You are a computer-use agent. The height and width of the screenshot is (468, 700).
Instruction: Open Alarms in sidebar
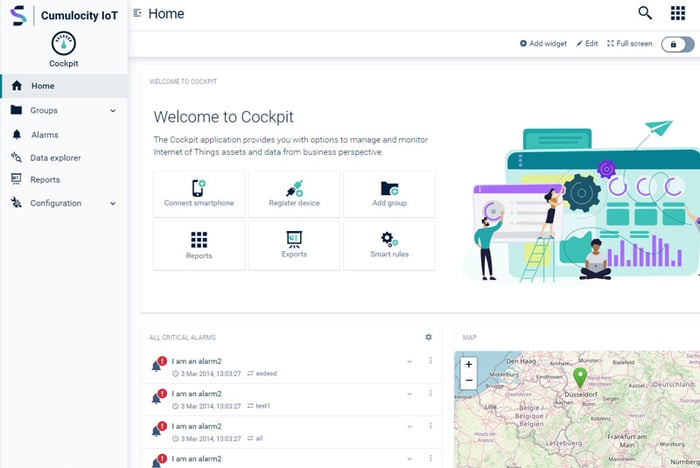click(x=64, y=134)
